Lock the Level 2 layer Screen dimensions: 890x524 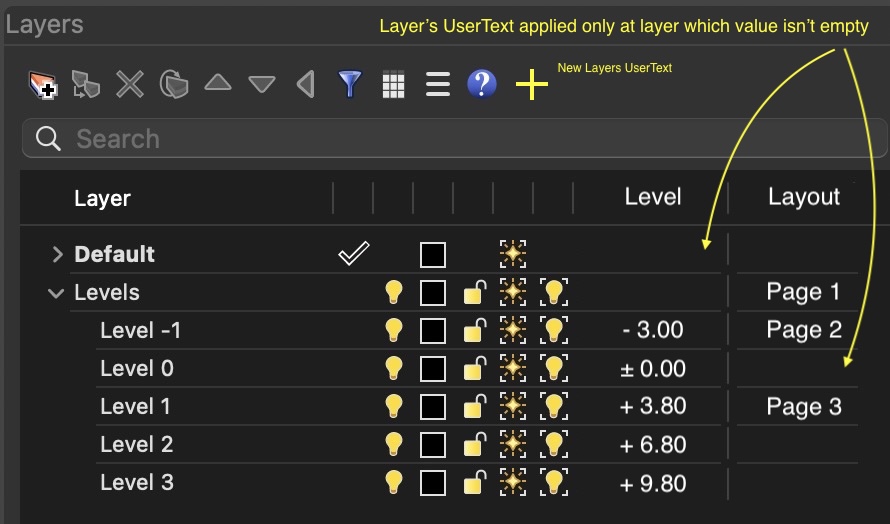475,445
